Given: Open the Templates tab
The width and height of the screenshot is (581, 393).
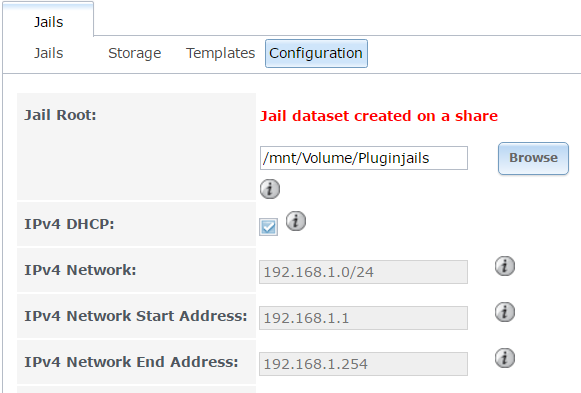Looking at the screenshot, I should click(x=220, y=53).
